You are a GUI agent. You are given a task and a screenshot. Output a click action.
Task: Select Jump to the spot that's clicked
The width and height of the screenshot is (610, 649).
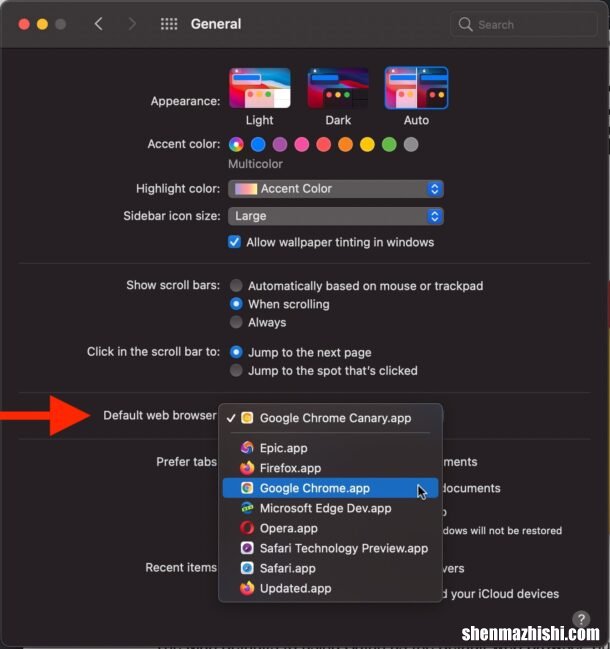[x=236, y=370]
